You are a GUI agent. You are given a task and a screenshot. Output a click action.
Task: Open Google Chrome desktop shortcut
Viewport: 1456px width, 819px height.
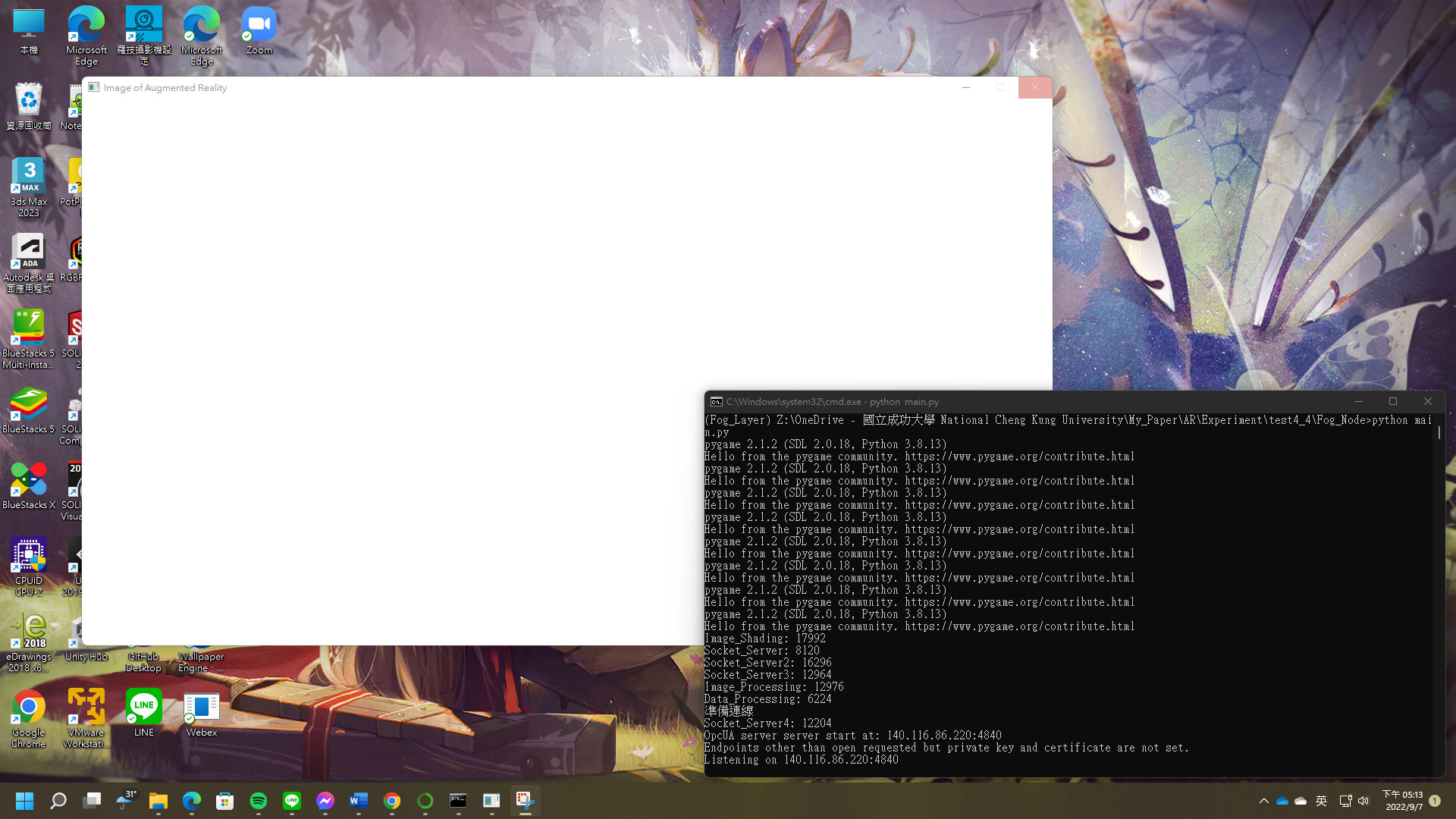pyautogui.click(x=29, y=718)
